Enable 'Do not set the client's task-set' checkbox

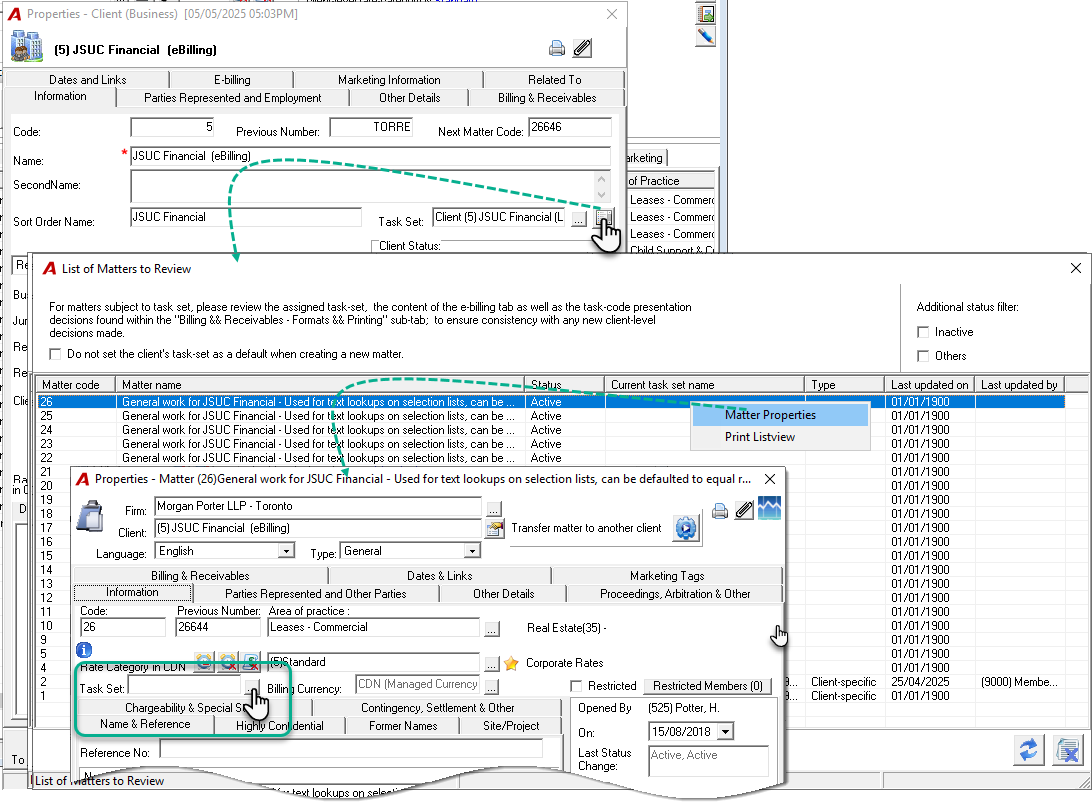pyautogui.click(x=55, y=355)
